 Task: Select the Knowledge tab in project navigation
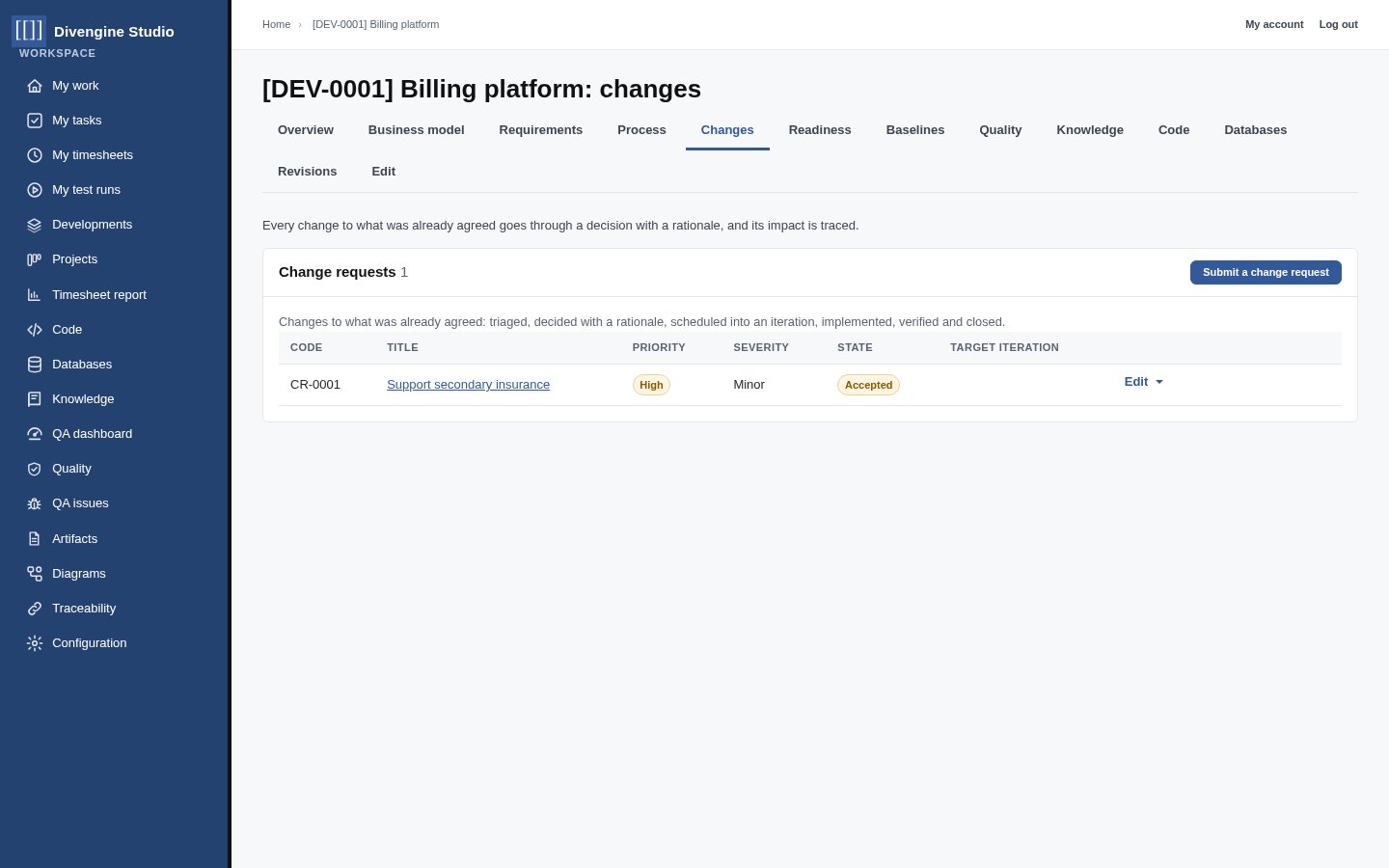[1090, 130]
